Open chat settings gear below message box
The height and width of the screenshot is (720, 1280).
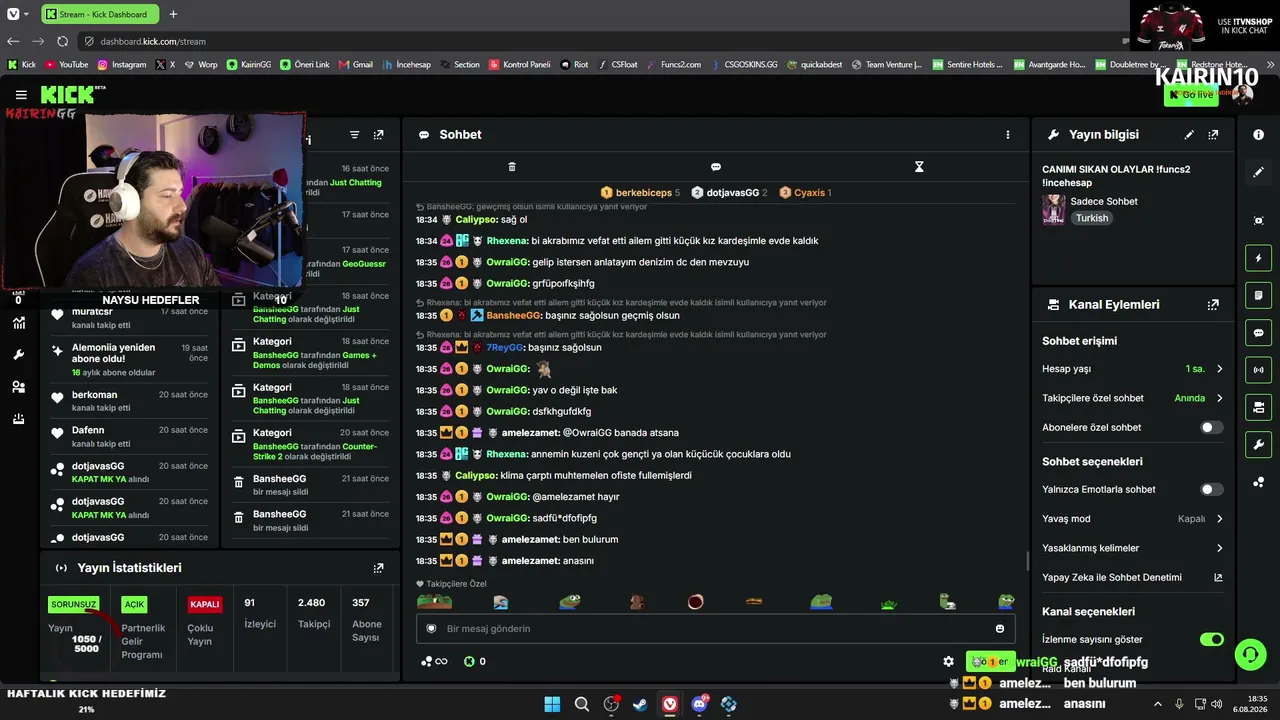click(x=948, y=661)
